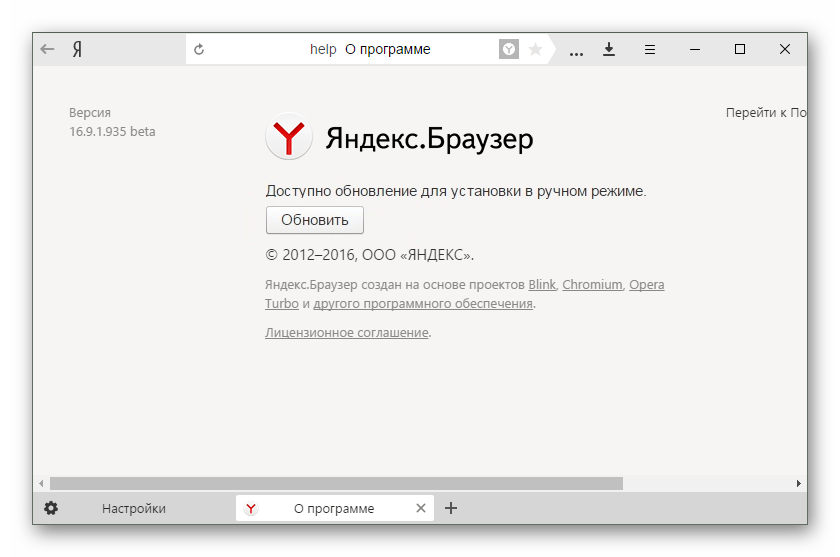Image resolution: width=840 pixels, height=557 pixels.
Task: Open the Chromium link
Action: point(592,284)
